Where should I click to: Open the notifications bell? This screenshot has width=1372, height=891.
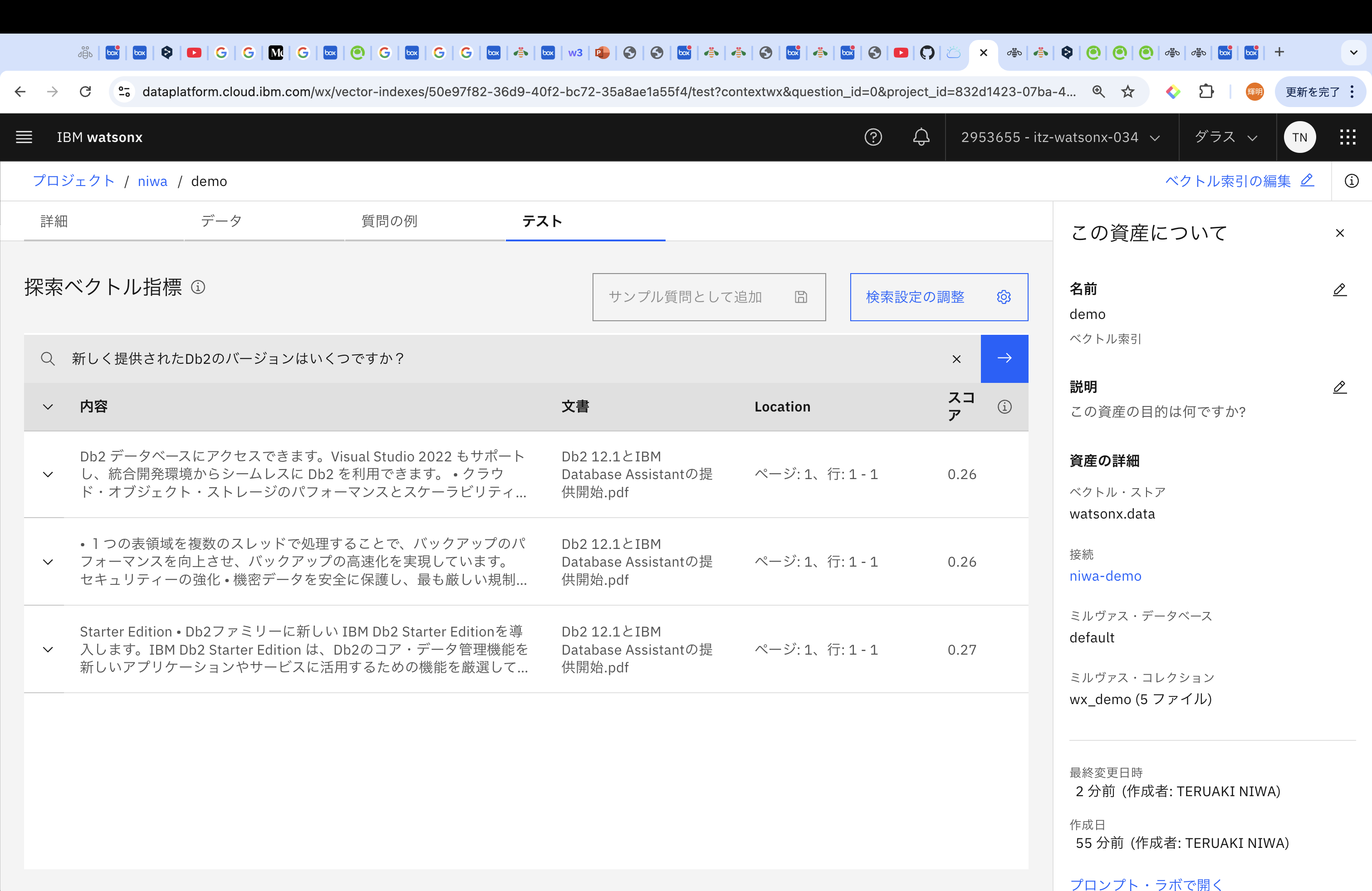click(x=921, y=137)
